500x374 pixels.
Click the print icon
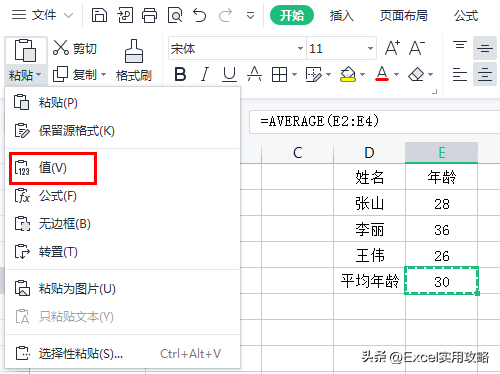pyautogui.click(x=149, y=15)
